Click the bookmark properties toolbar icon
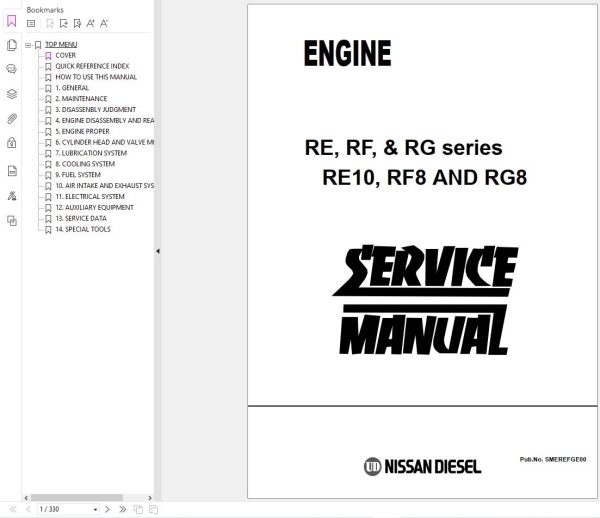The image size is (600, 518). (x=77, y=24)
